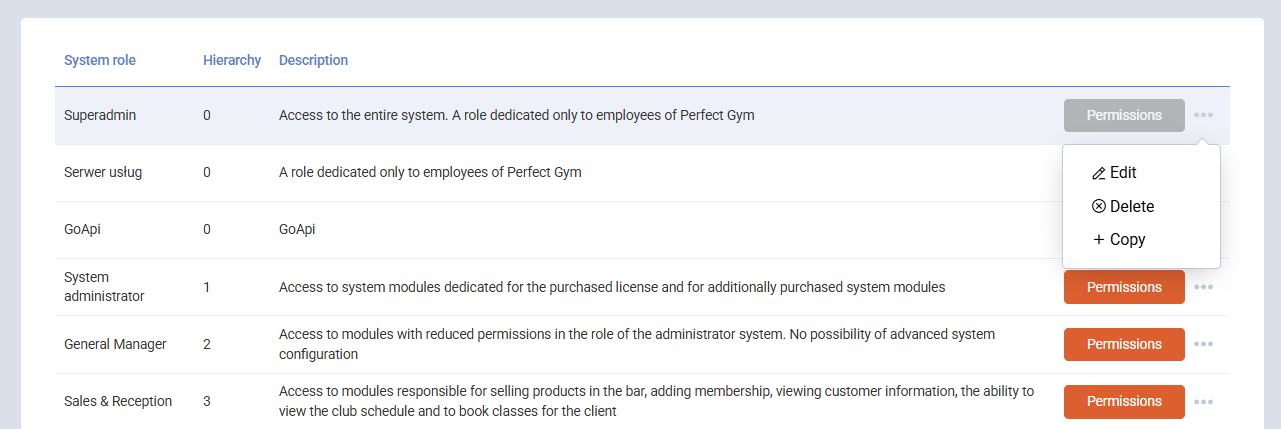The height and width of the screenshot is (429, 1281).
Task: Click the Superadmin row three-dots icon
Action: pos(1203,115)
